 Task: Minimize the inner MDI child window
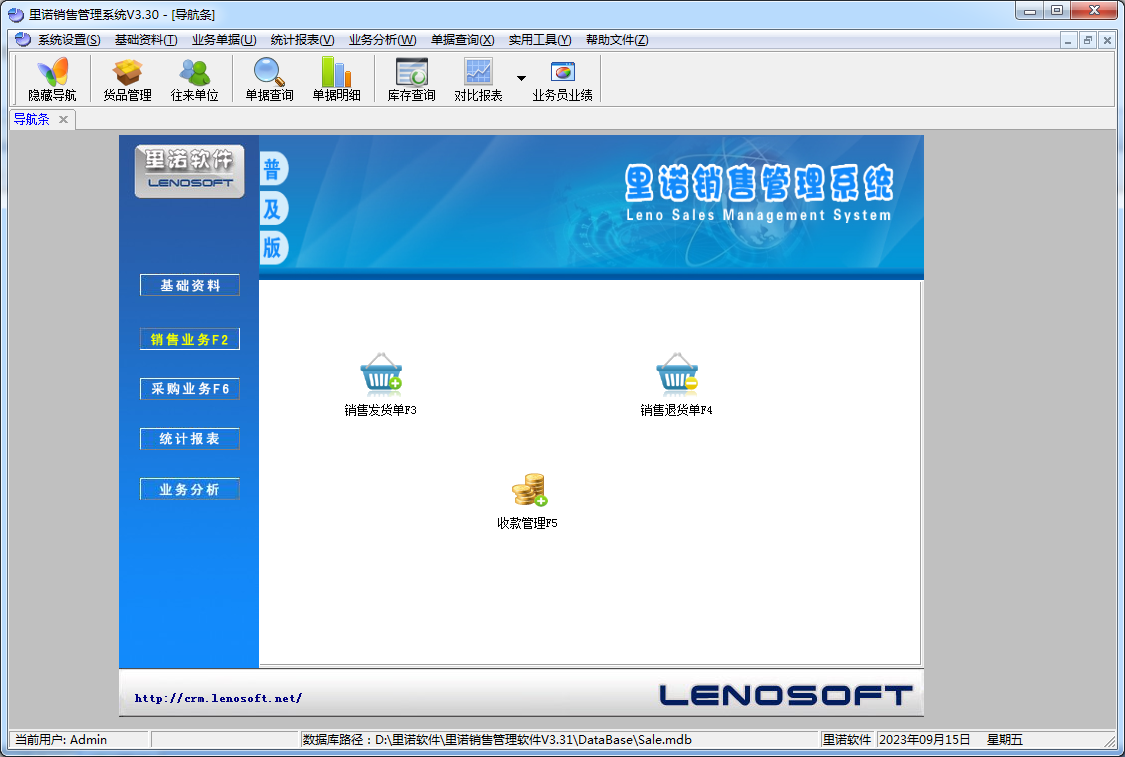[1068, 40]
